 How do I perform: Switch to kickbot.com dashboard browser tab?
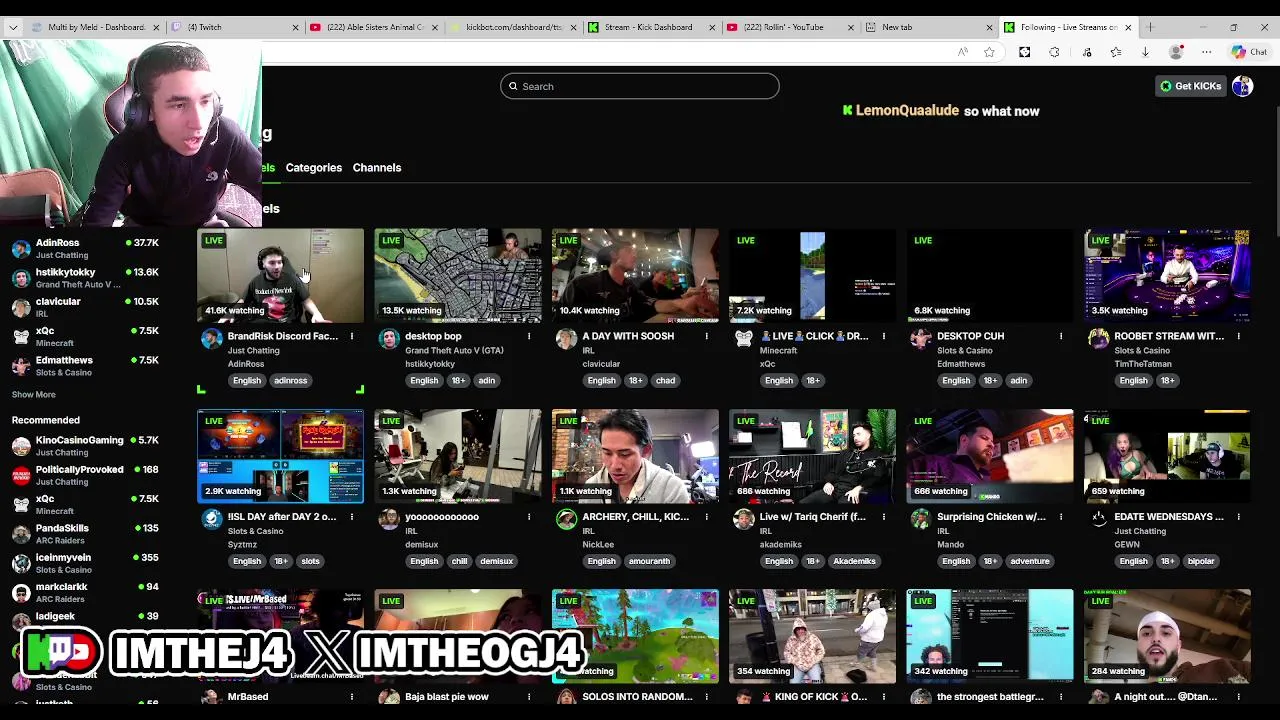(510, 27)
